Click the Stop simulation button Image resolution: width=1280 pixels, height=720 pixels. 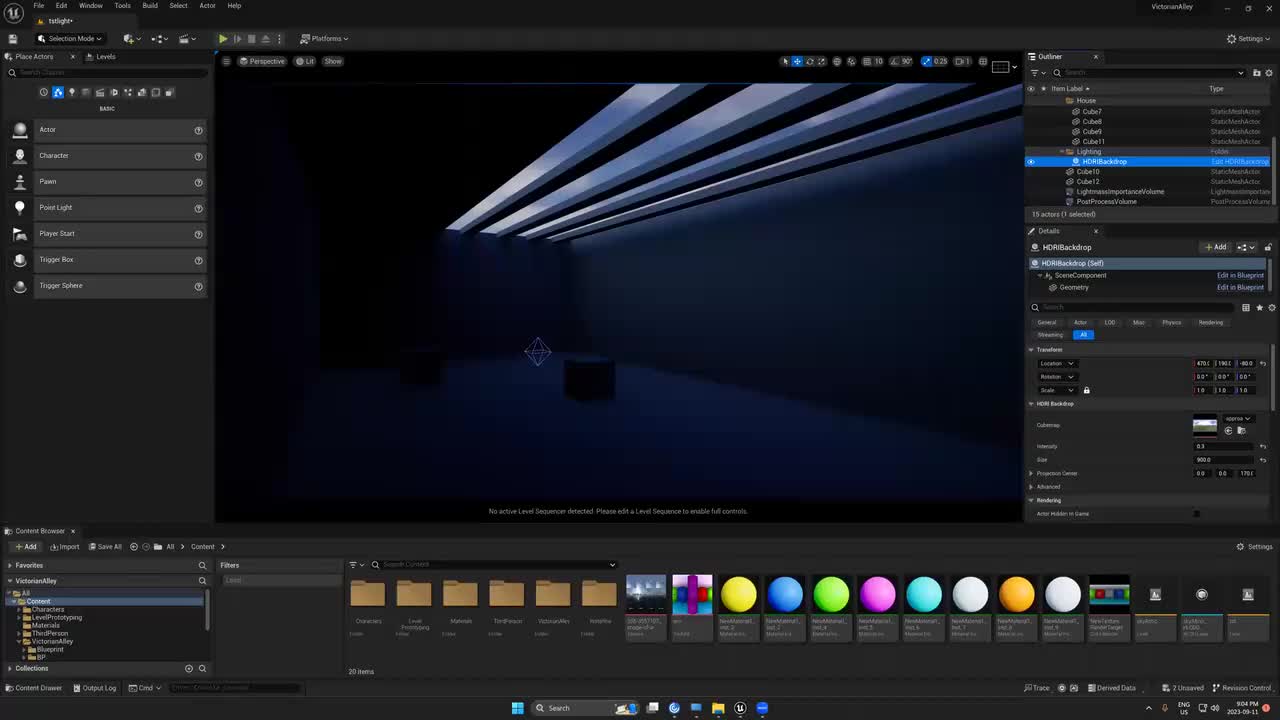click(251, 38)
